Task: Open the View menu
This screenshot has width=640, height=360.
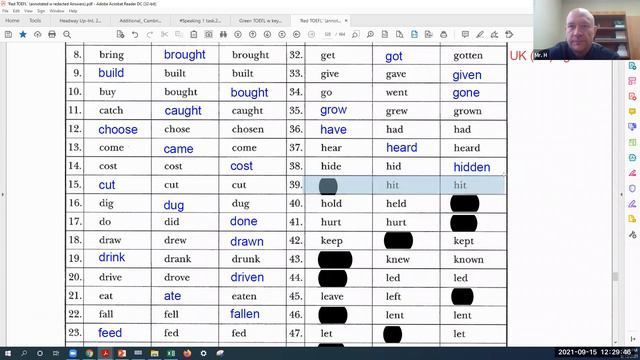Action: click(29, 11)
